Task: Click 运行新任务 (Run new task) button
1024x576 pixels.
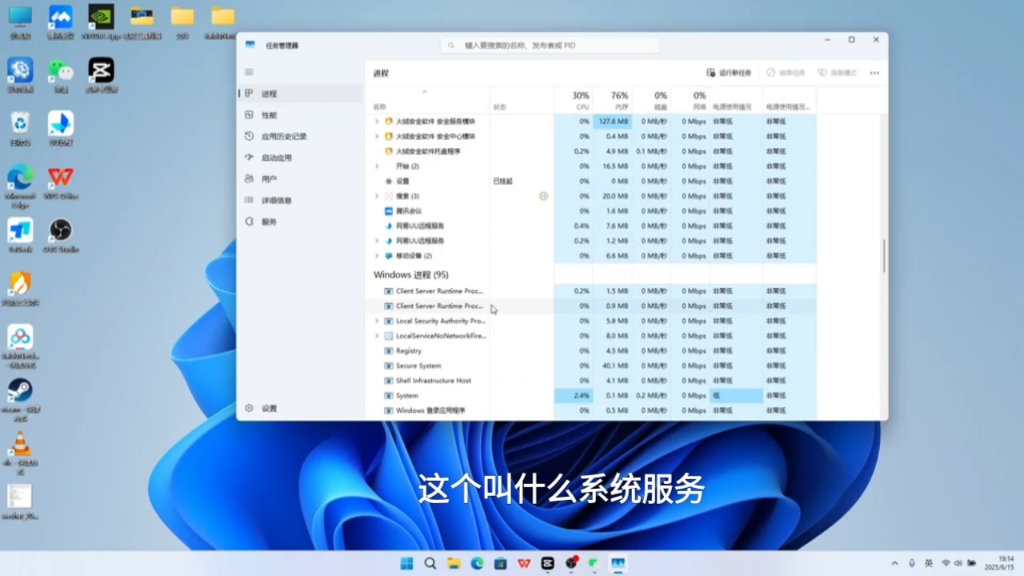Action: click(729, 73)
